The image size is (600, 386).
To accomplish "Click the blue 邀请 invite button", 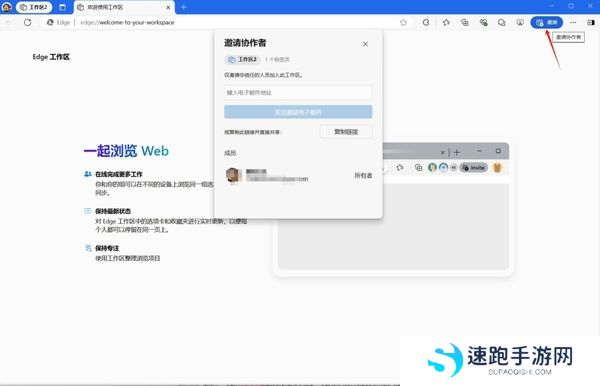I will coord(546,23).
